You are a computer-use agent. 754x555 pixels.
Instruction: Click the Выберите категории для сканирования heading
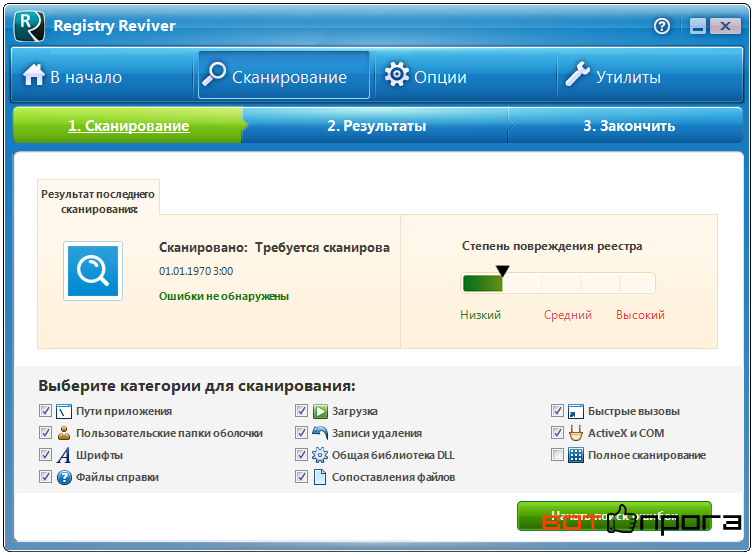[197, 386]
